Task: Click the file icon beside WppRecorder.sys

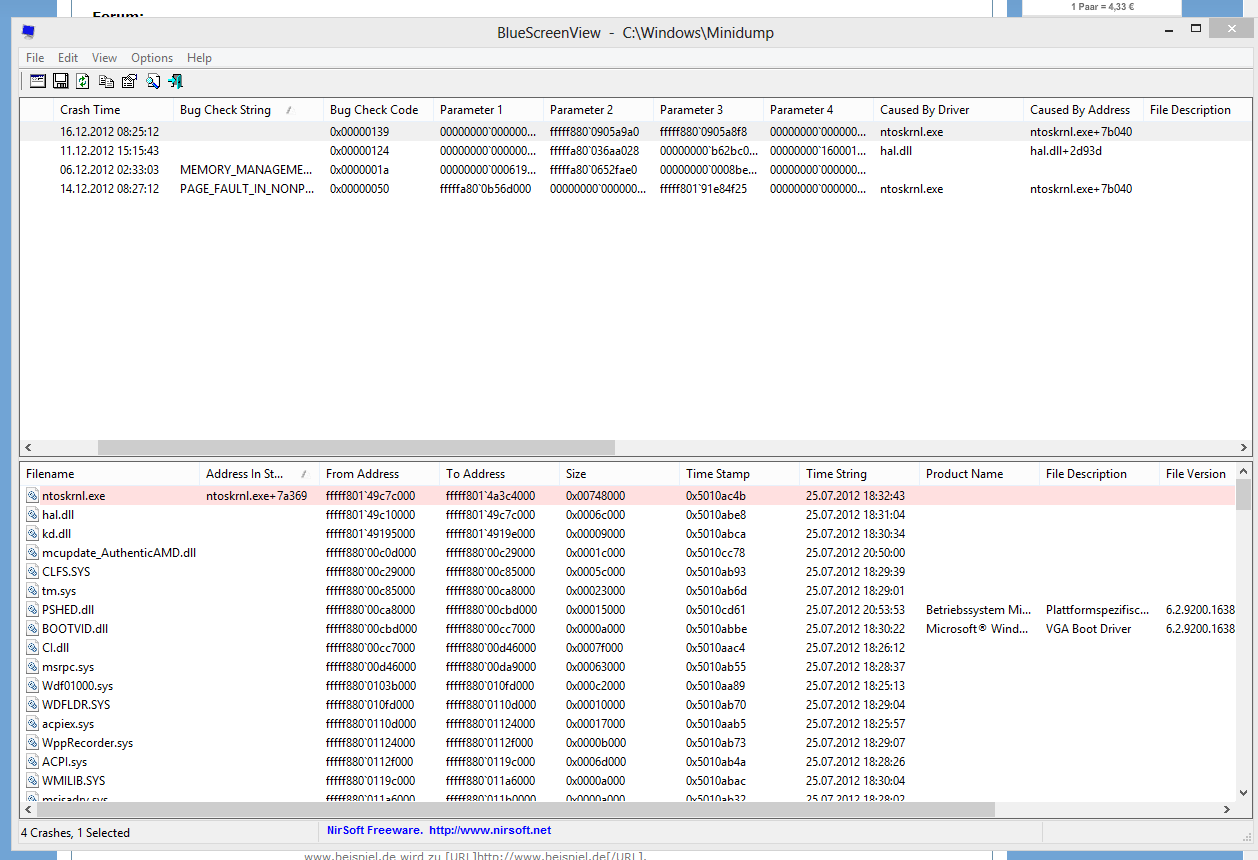Action: (x=33, y=742)
